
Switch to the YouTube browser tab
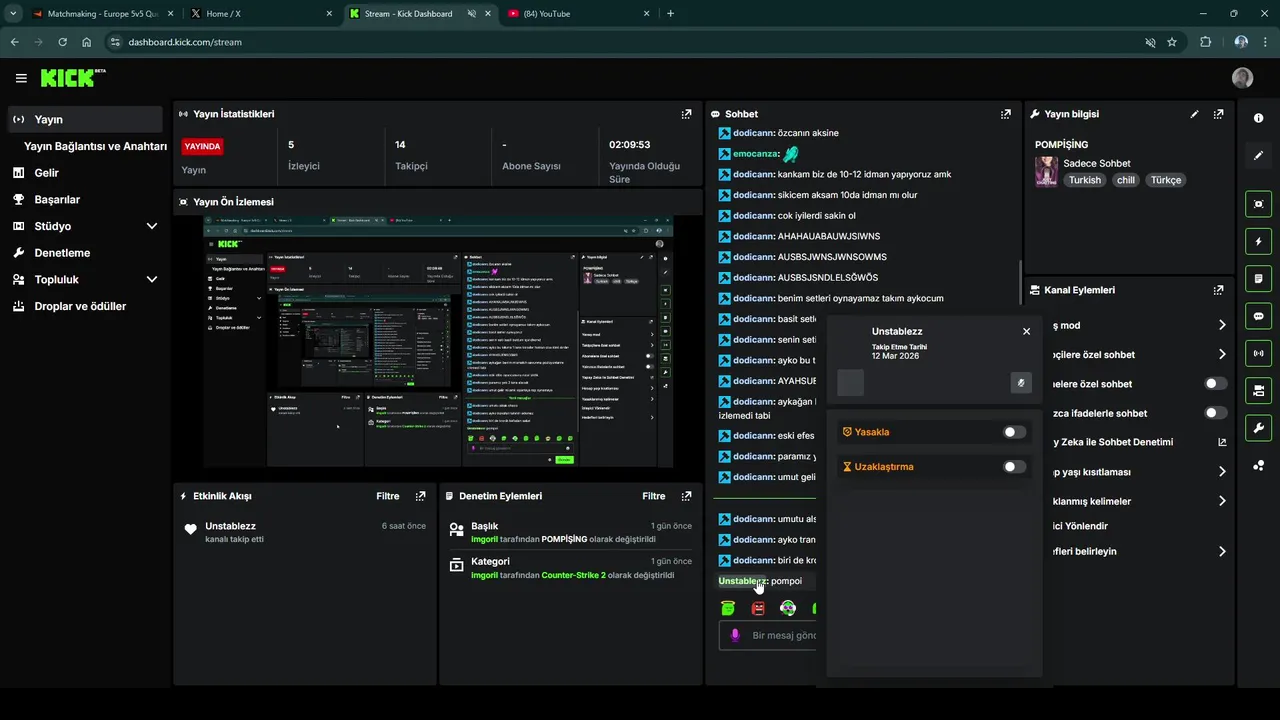pyautogui.click(x=580, y=14)
